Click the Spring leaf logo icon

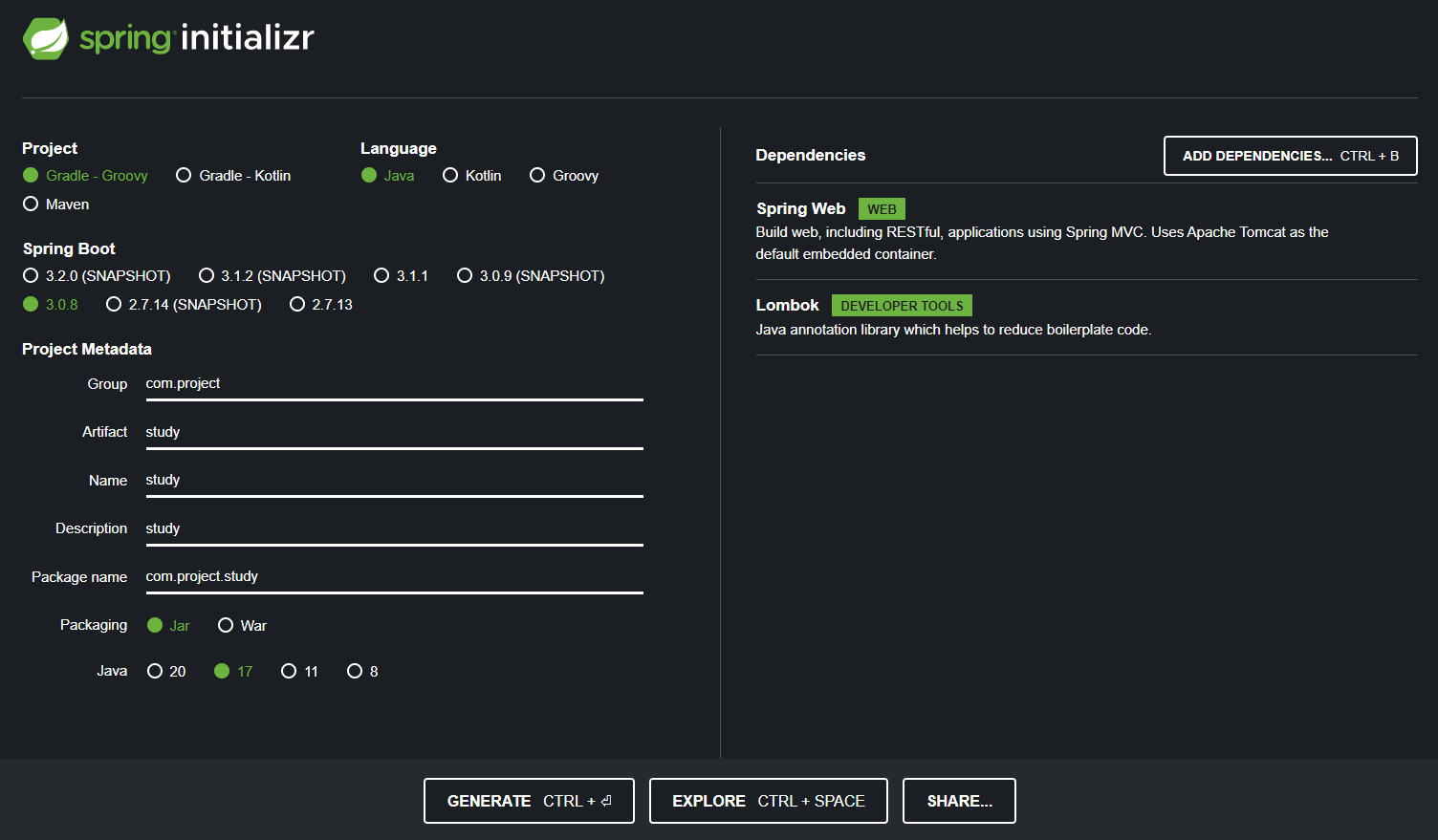[x=46, y=38]
